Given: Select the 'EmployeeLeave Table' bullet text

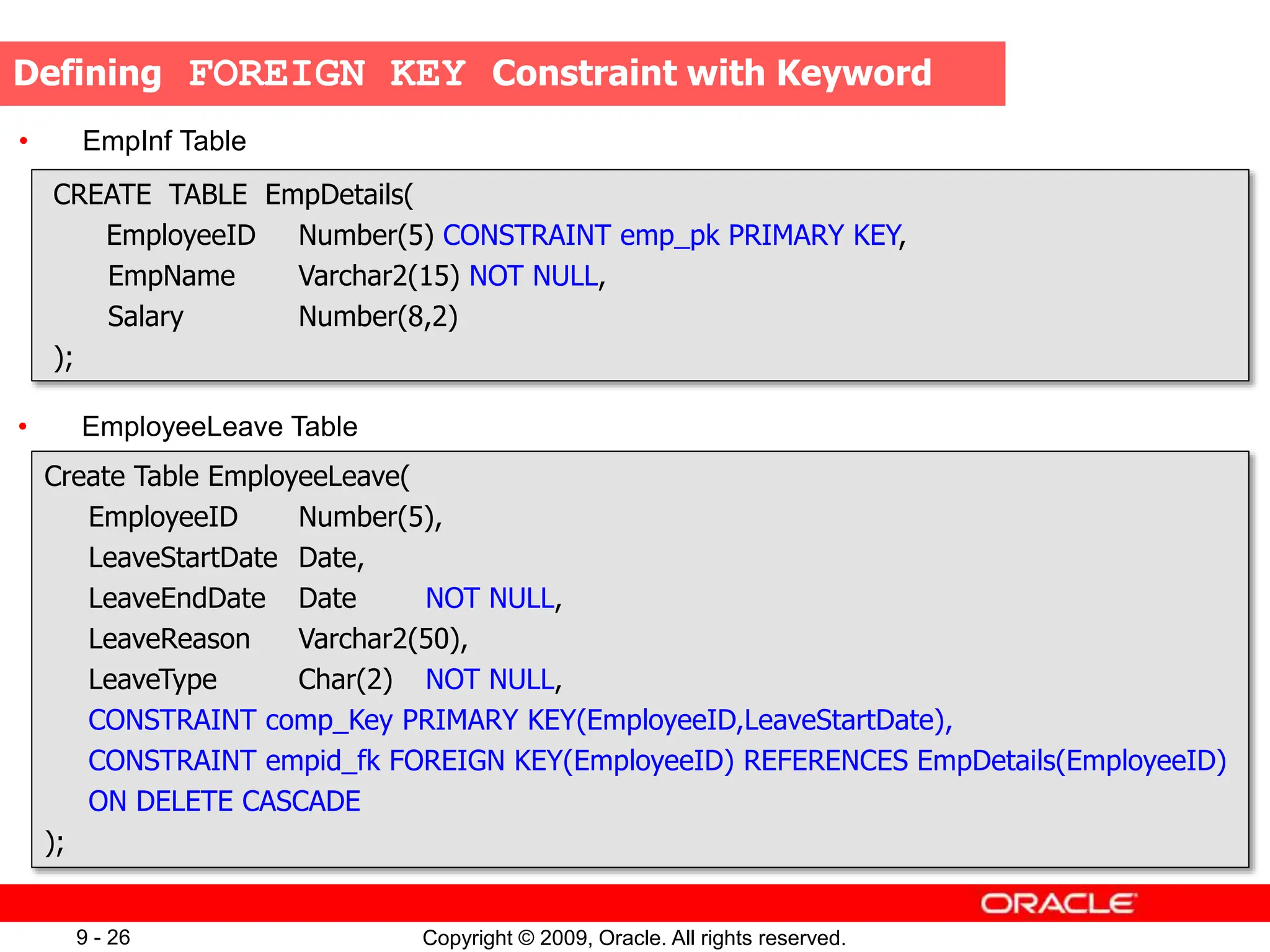Looking at the screenshot, I should pos(220,427).
